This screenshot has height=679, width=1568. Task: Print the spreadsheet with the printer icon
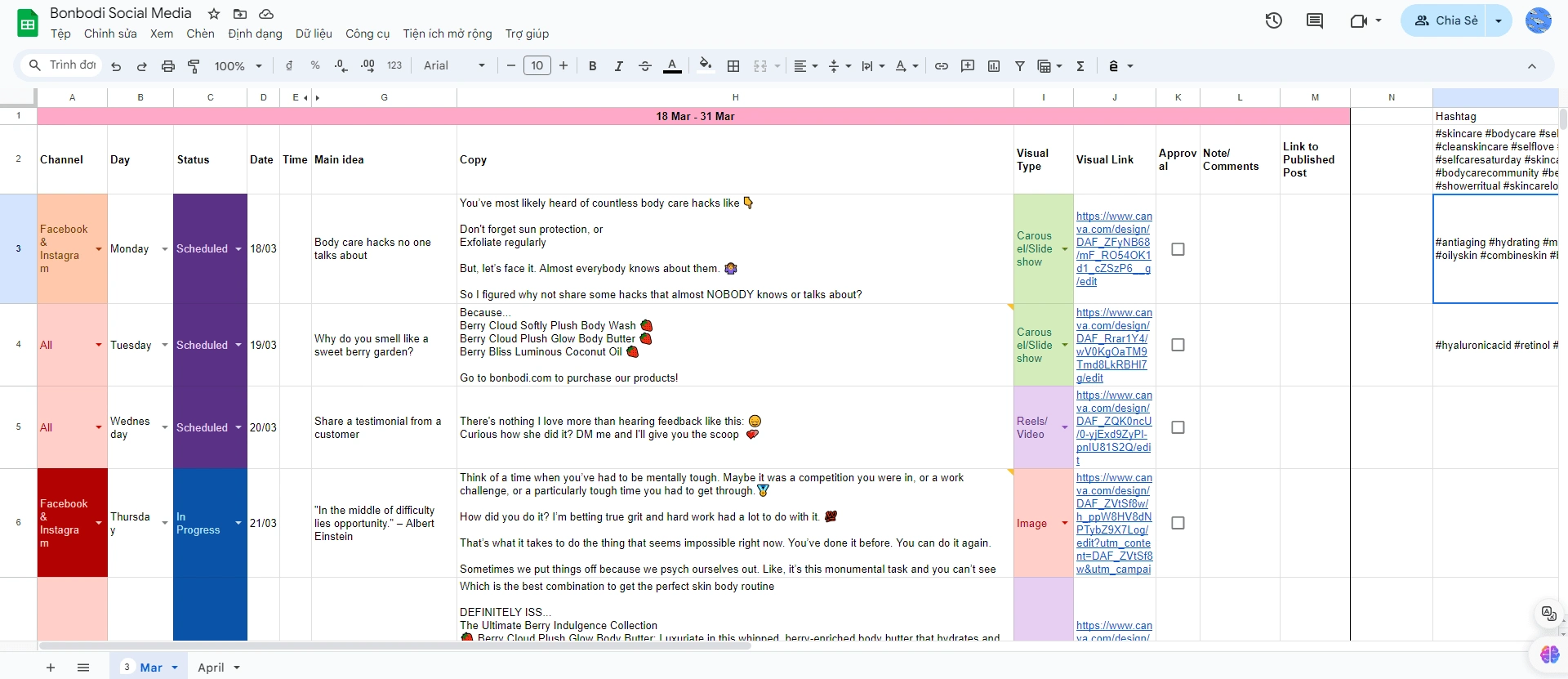coord(168,66)
